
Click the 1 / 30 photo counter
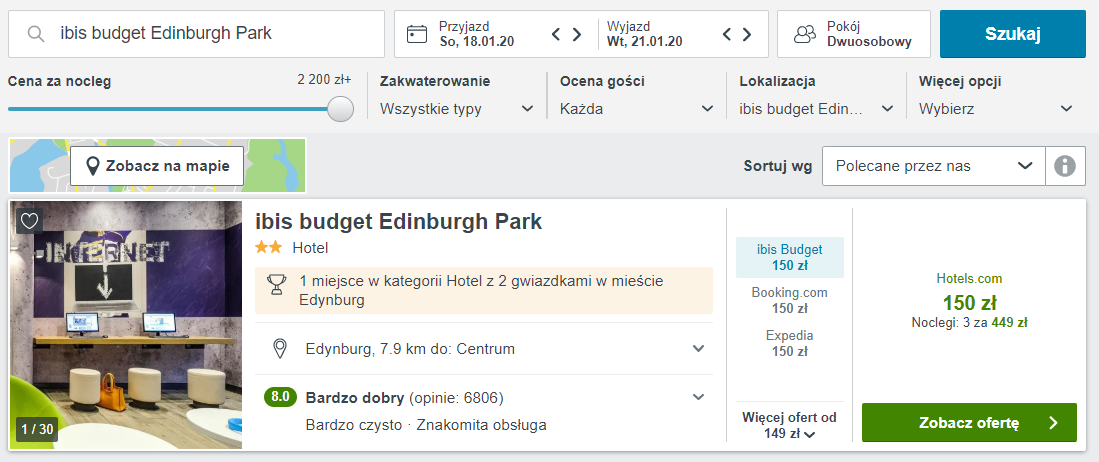pyautogui.click(x=37, y=429)
